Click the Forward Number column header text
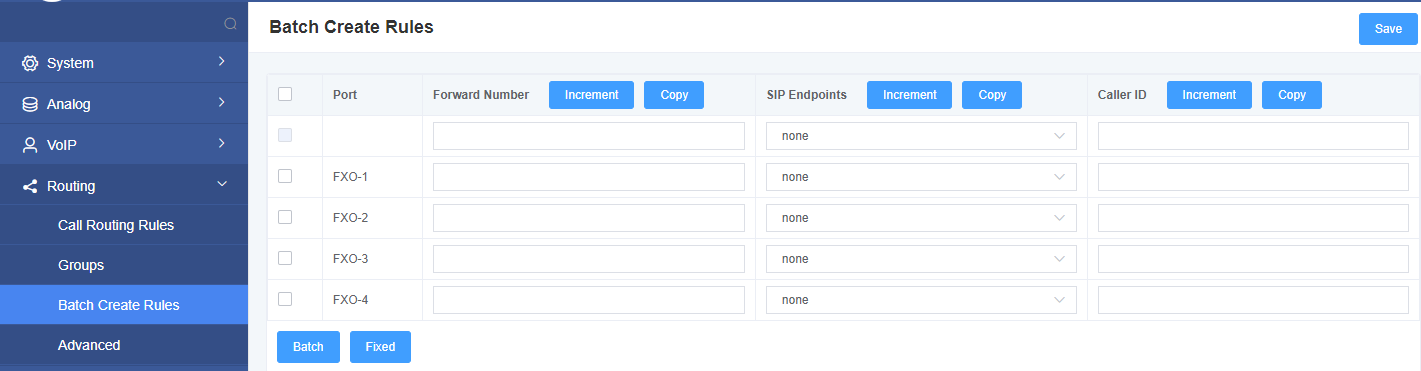 click(481, 95)
